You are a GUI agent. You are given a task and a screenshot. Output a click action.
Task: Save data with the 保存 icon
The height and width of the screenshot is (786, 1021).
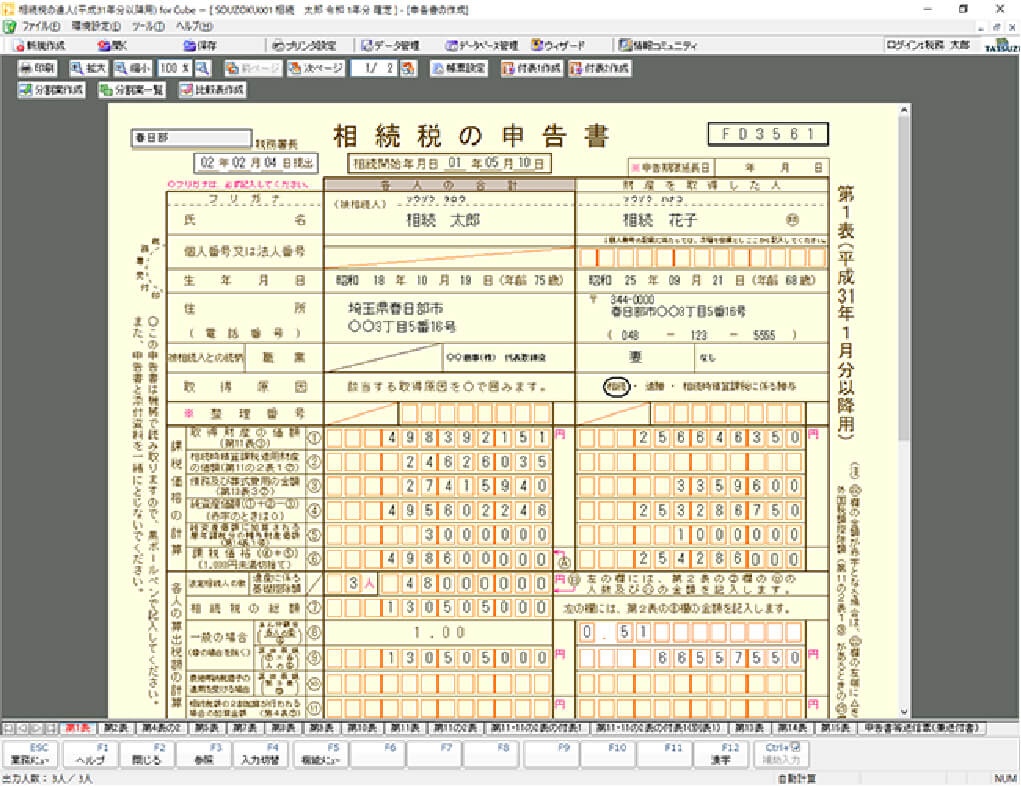[x=199, y=45]
